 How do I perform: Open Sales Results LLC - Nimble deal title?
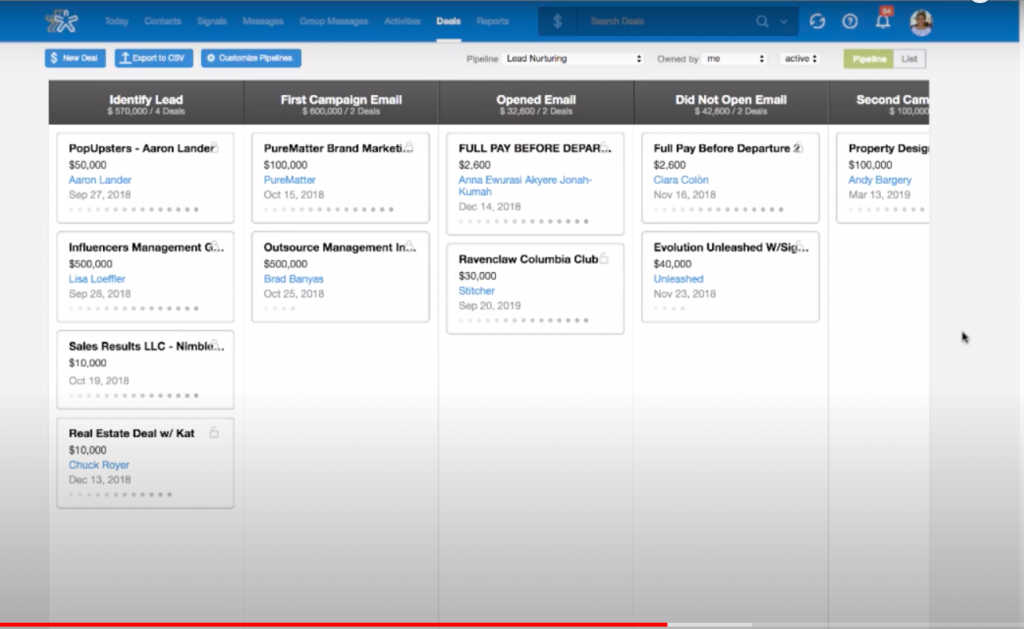click(146, 346)
